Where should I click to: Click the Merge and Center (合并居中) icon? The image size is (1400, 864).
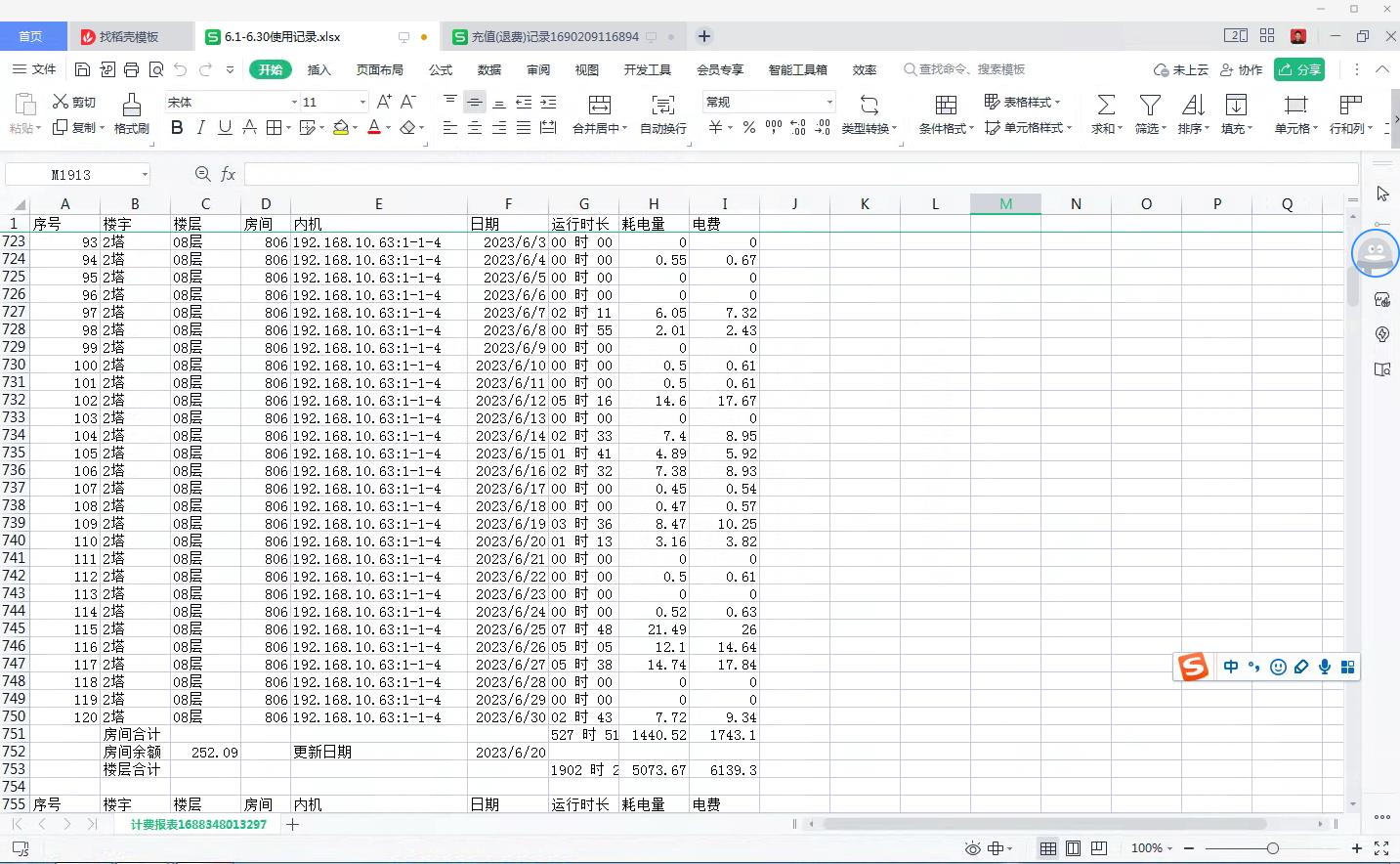[600, 105]
